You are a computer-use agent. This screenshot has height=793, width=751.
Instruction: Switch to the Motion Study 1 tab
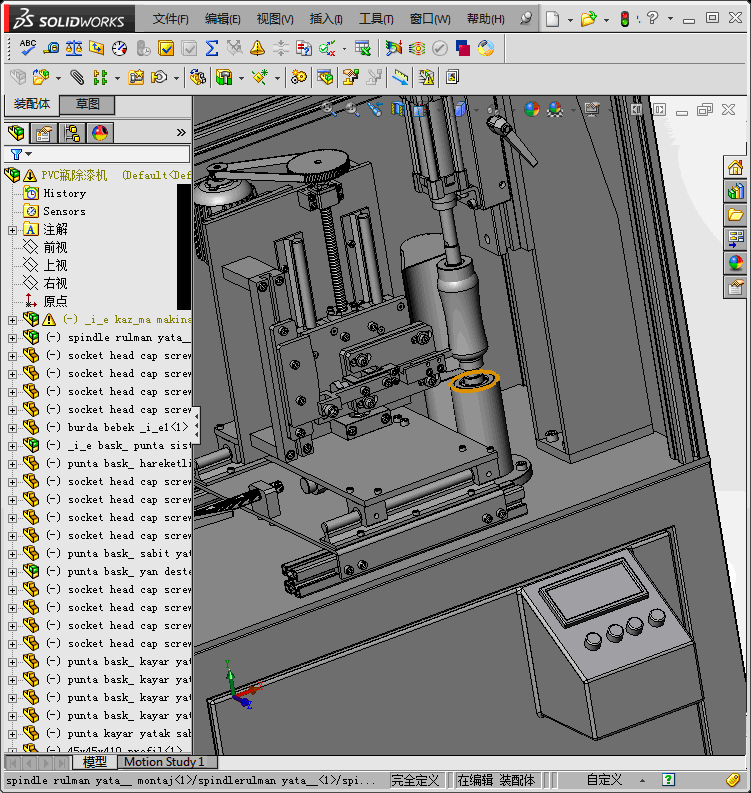164,762
